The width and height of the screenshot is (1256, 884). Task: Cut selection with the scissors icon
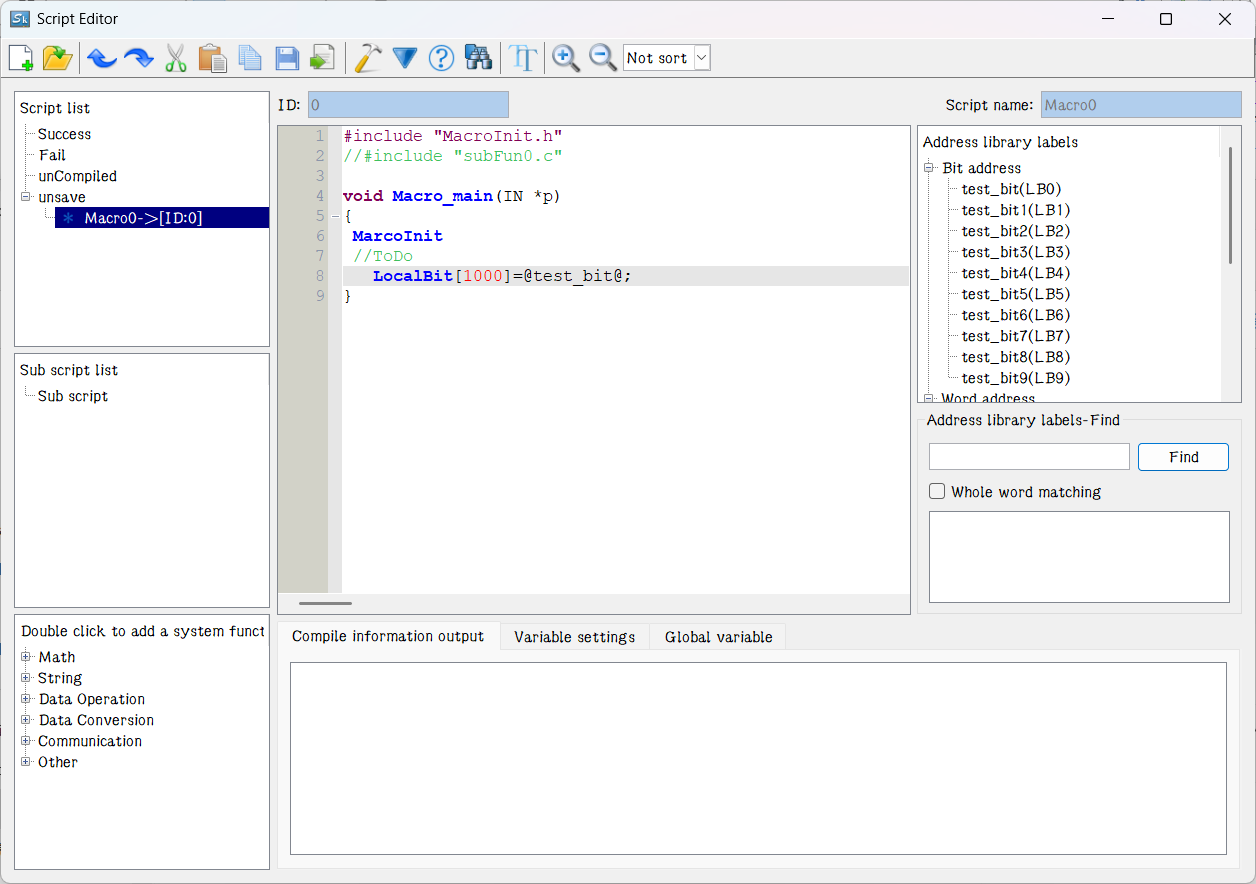point(176,58)
